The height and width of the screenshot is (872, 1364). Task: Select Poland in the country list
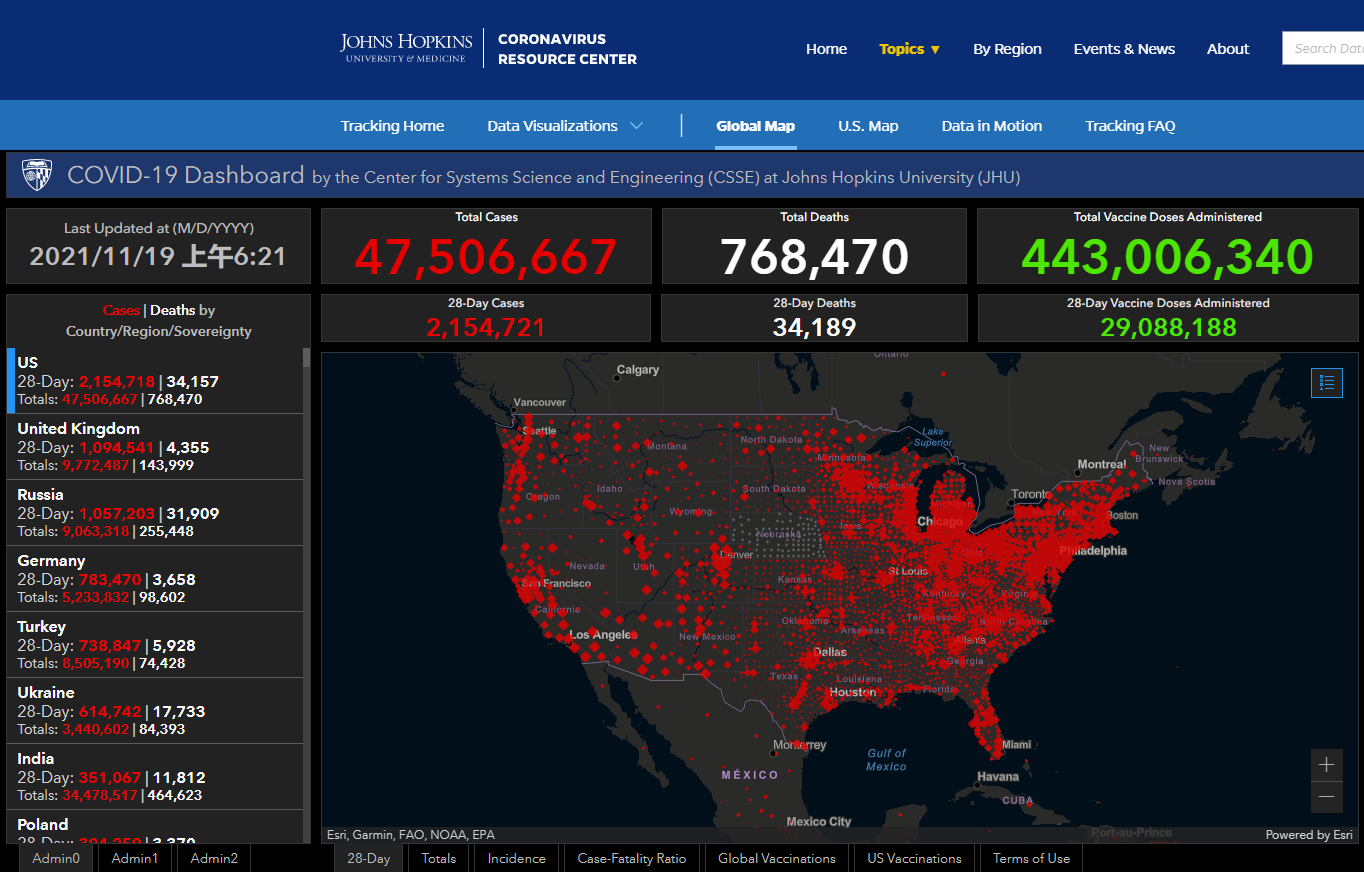155,827
